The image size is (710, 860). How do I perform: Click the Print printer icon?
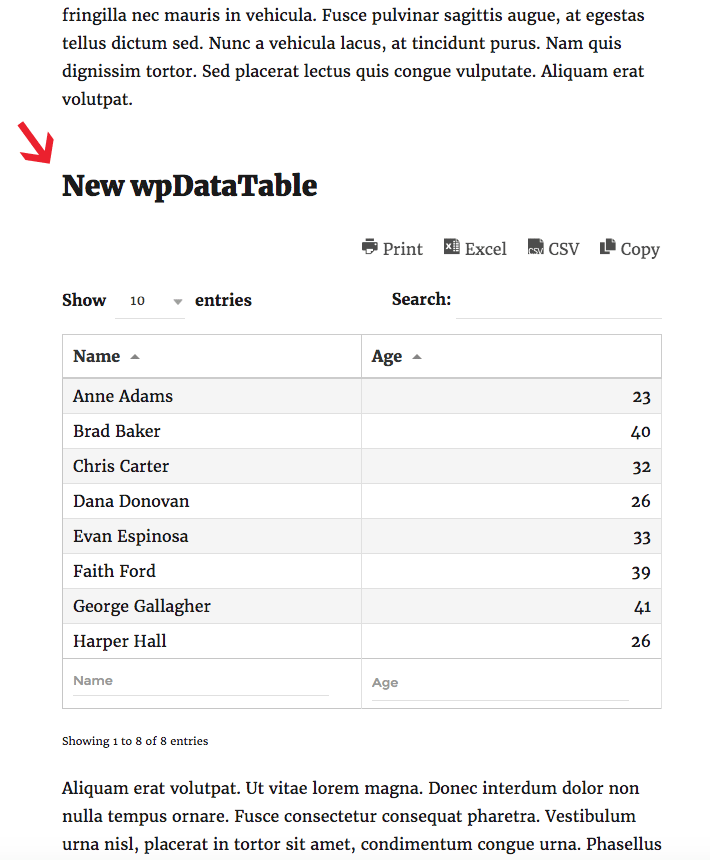[370, 247]
